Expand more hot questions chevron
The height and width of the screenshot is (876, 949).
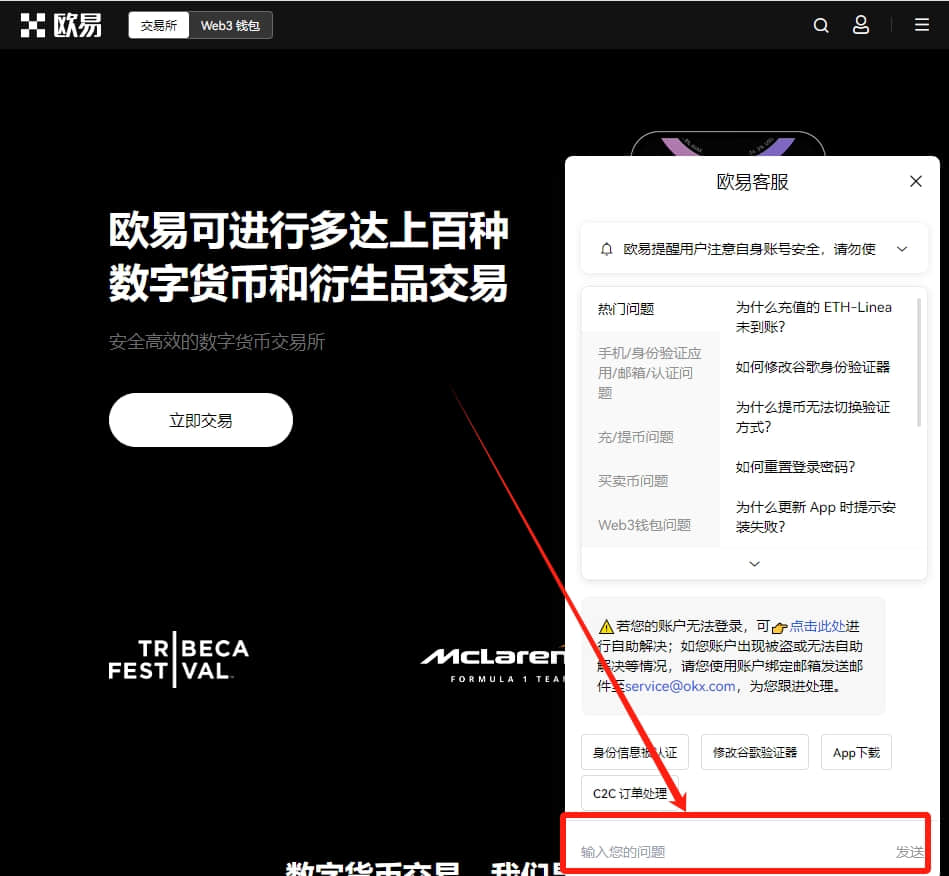pyautogui.click(x=754, y=564)
